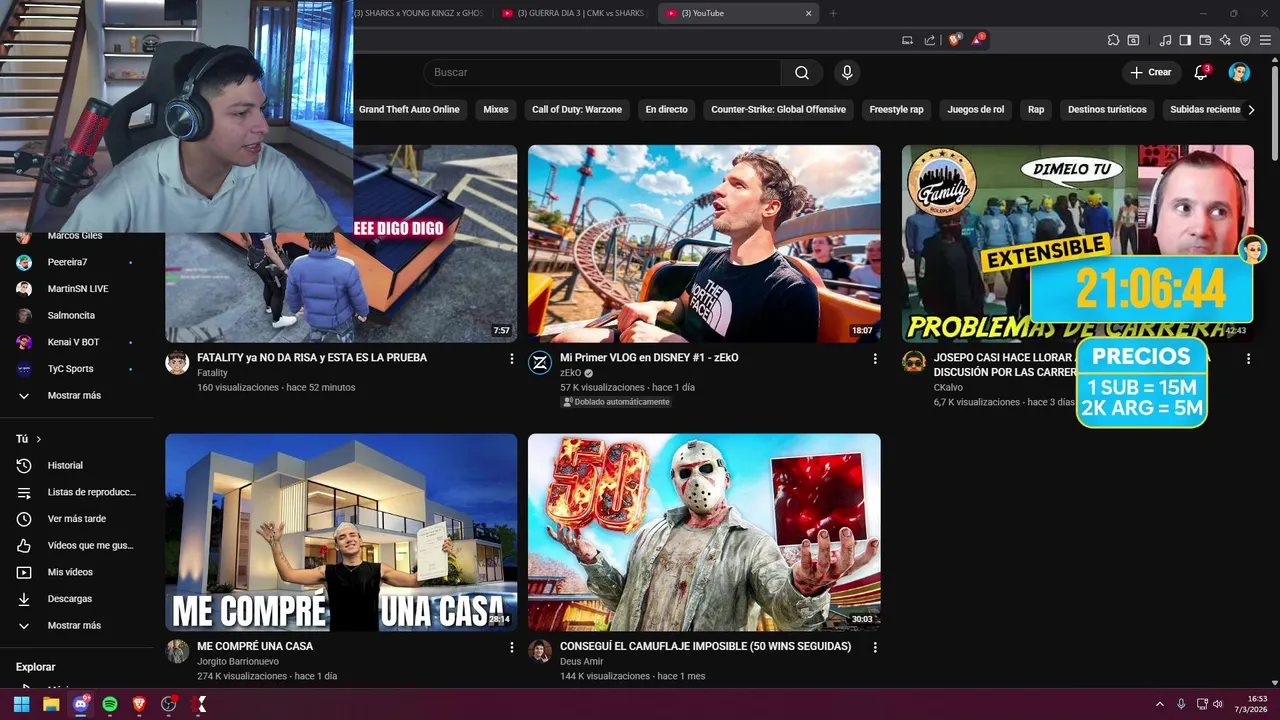Open the MartinSN LIVE subscription
The height and width of the screenshot is (720, 1280).
(x=76, y=289)
